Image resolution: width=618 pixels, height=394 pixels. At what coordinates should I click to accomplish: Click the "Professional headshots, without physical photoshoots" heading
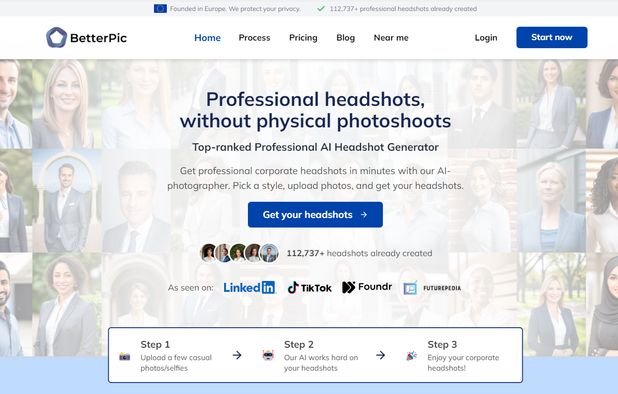tap(315, 110)
